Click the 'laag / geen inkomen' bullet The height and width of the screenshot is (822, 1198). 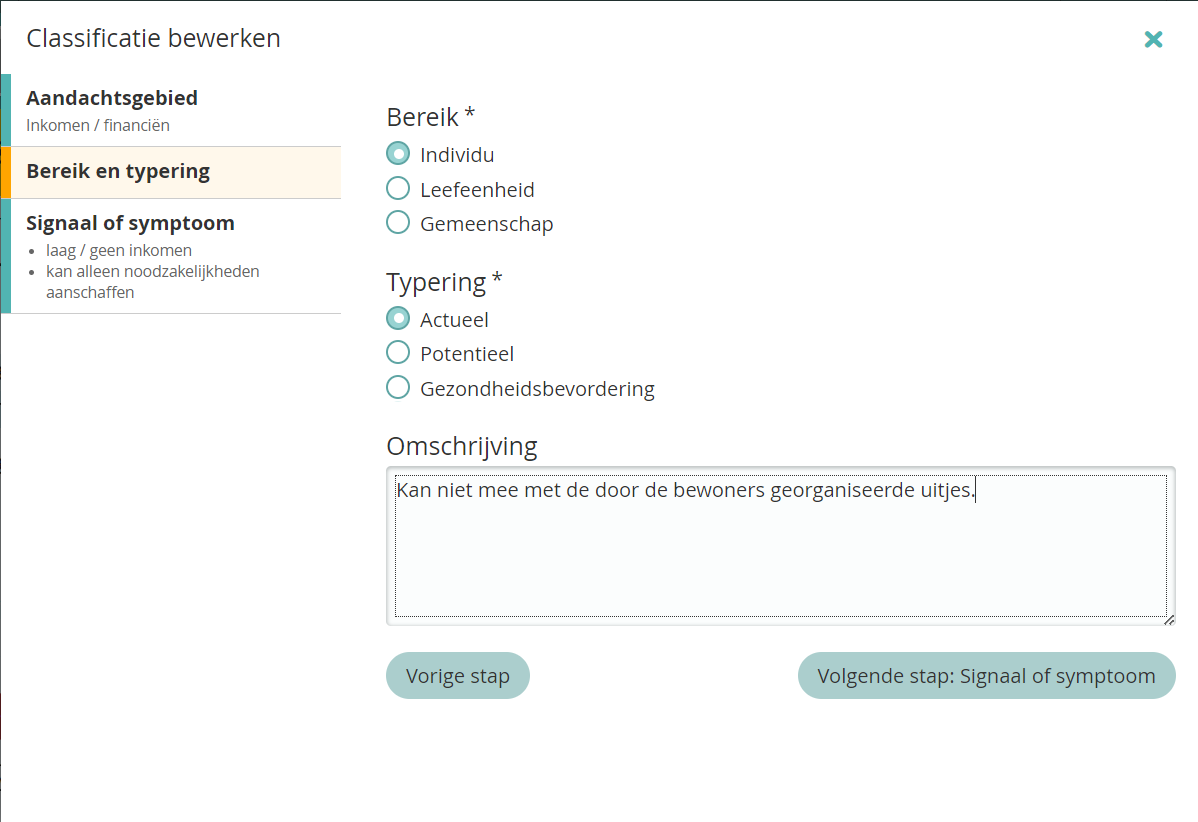pos(119,250)
